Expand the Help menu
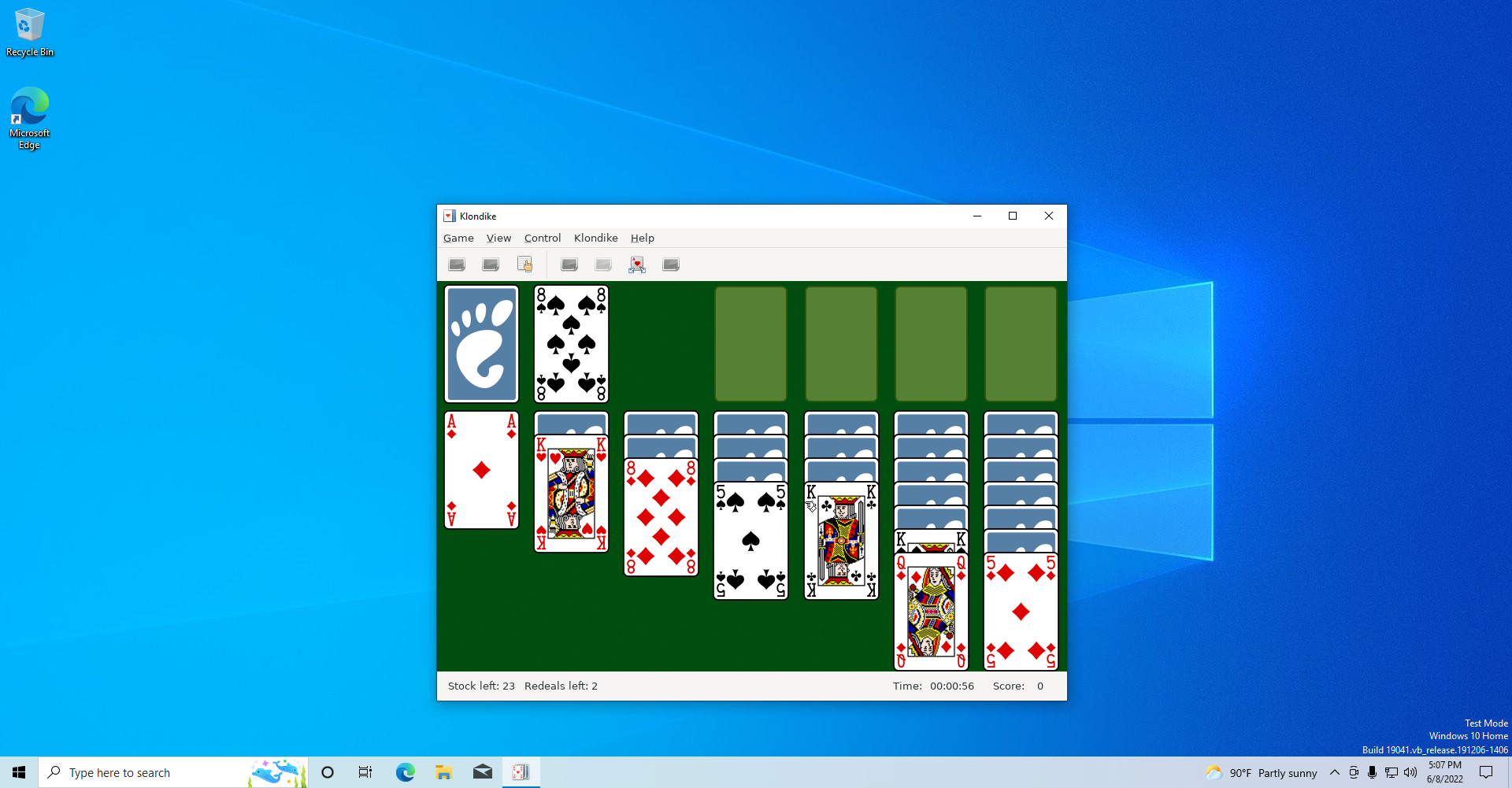The height and width of the screenshot is (788, 1512). pyautogui.click(x=642, y=238)
